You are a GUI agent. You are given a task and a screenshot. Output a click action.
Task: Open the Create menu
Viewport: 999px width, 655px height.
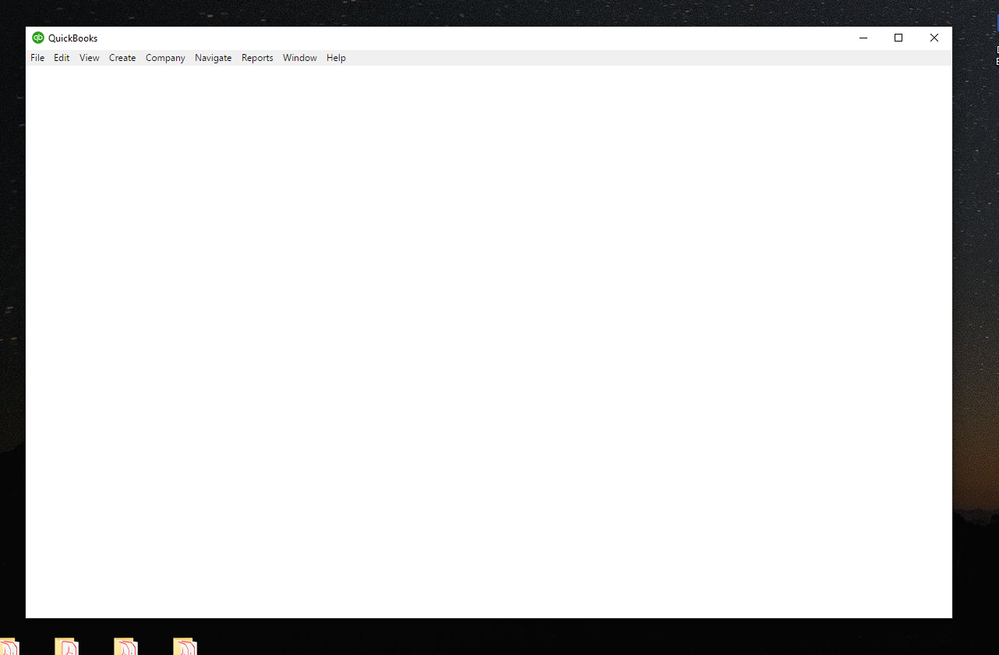(122, 58)
